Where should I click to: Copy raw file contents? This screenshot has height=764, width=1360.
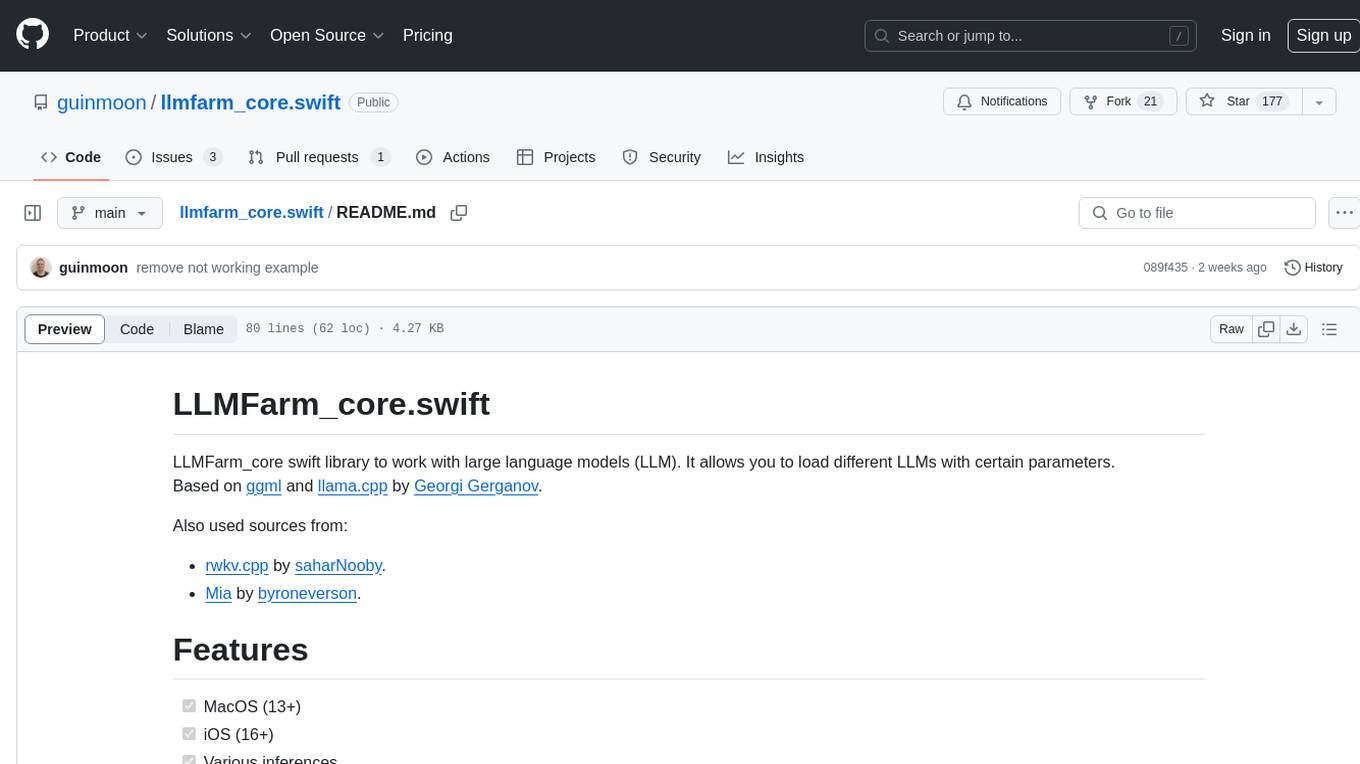tap(1267, 329)
